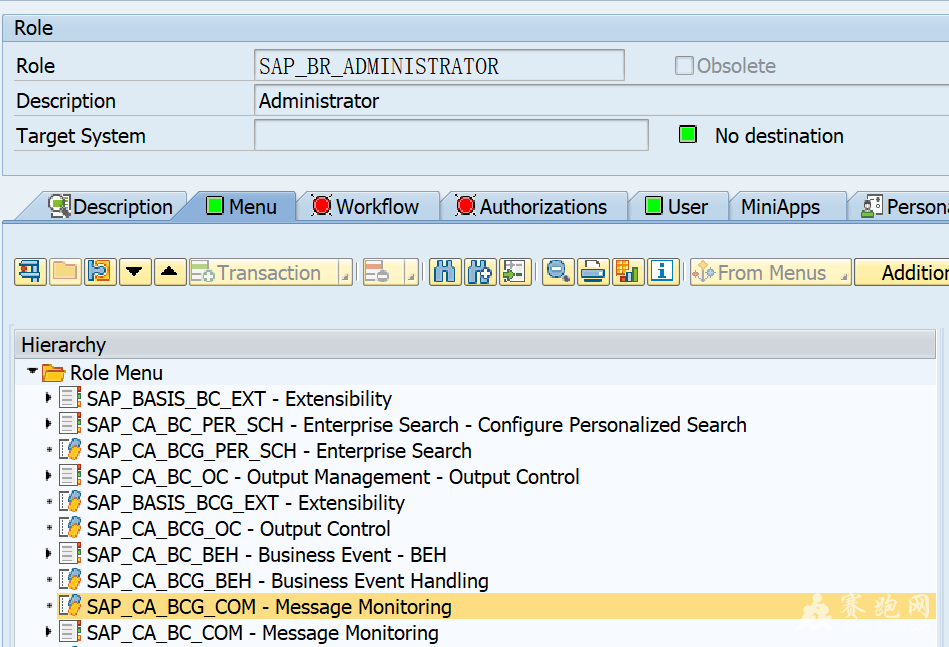This screenshot has height=647, width=949.
Task: Click the create folder icon
Action: (65, 272)
